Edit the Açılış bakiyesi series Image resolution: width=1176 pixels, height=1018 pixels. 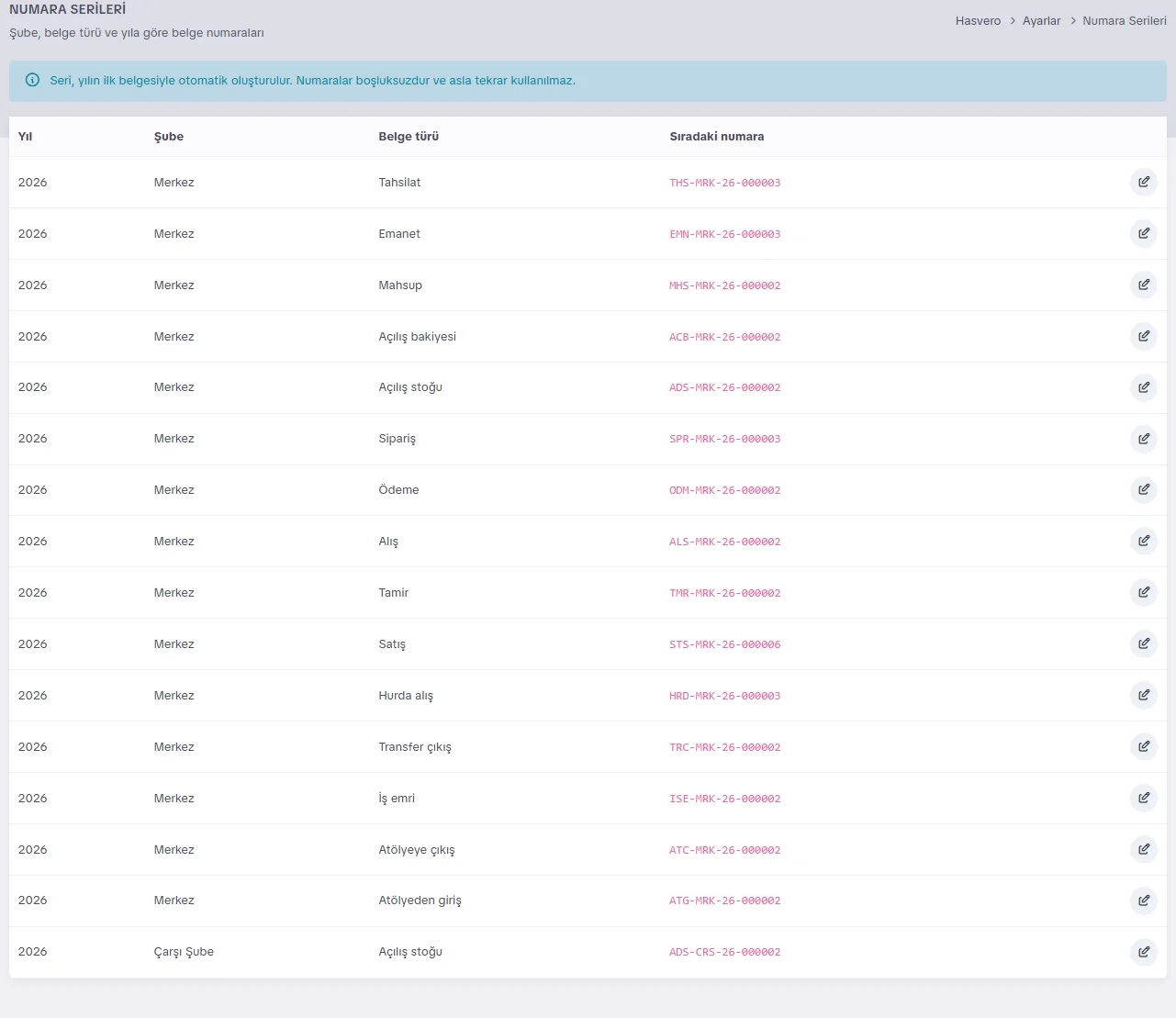tap(1143, 336)
